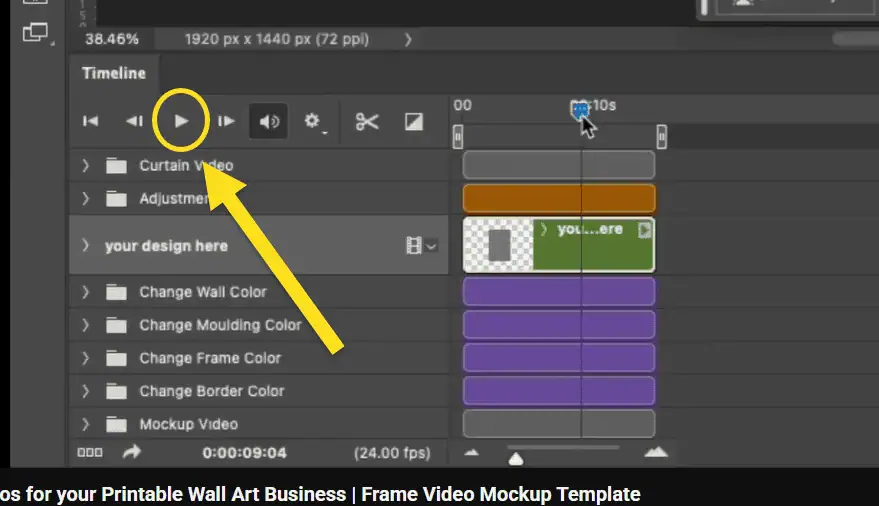Screen dimensions: 879x506
Task: Open timeline playback settings gear
Action: pyautogui.click(x=314, y=121)
